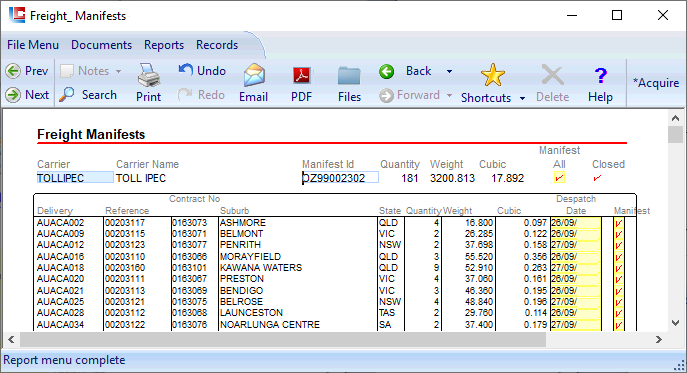Open the Files folder icon
This screenshot has width=687, height=373.
click(x=349, y=76)
